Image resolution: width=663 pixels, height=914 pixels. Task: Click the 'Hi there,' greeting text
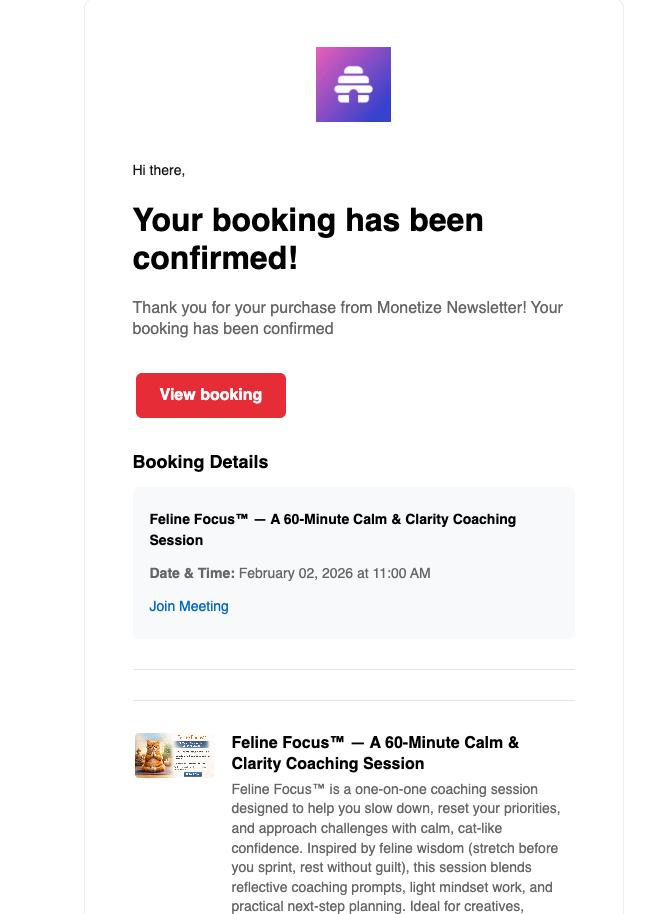159,170
